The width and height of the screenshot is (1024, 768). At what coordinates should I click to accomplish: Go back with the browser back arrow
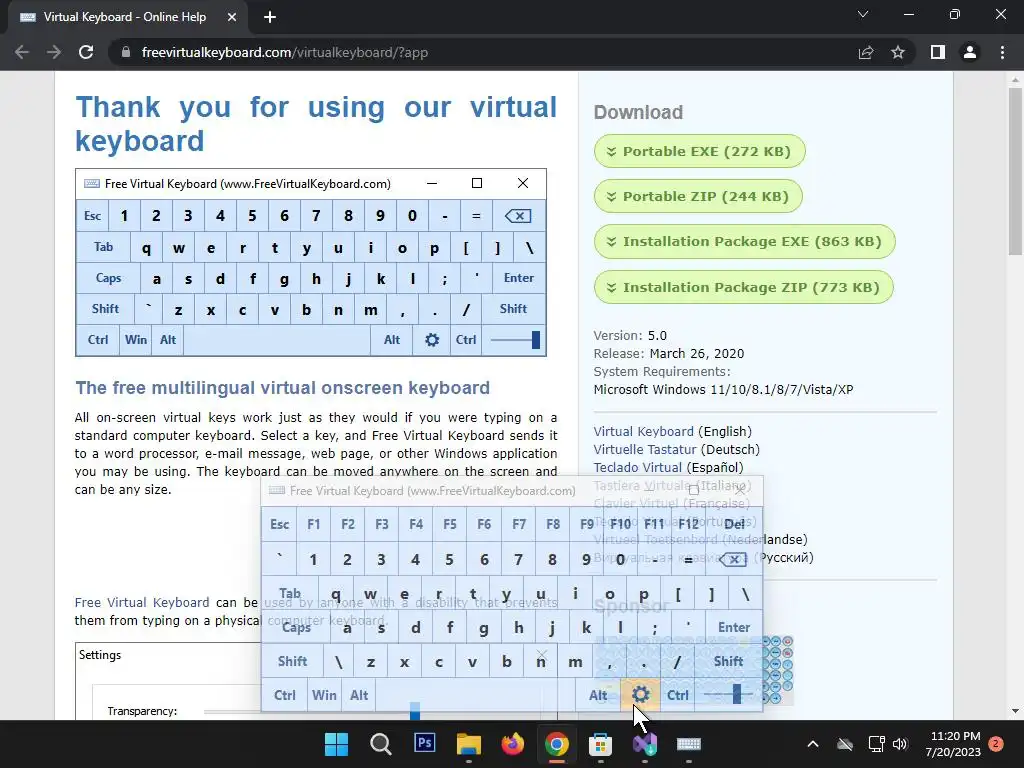click(22, 52)
